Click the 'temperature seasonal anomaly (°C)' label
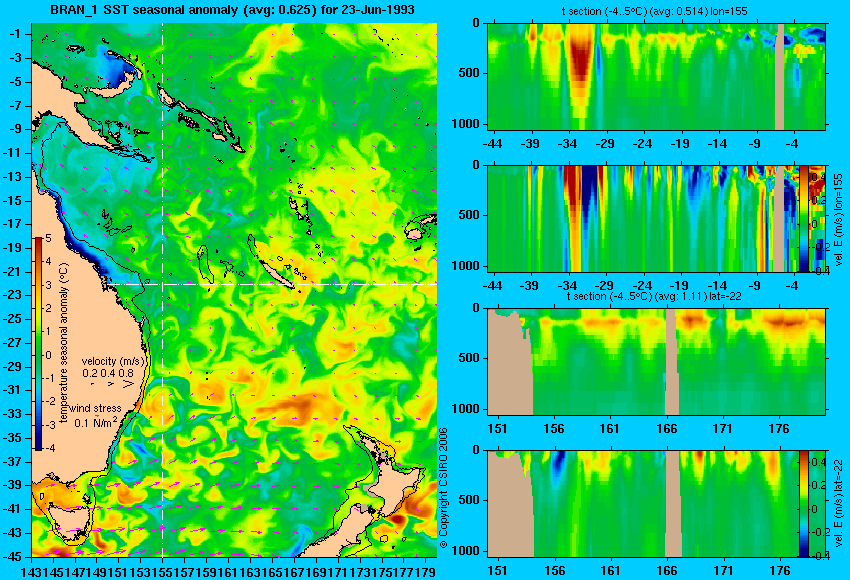Image resolution: width=850 pixels, height=580 pixels. tap(63, 343)
